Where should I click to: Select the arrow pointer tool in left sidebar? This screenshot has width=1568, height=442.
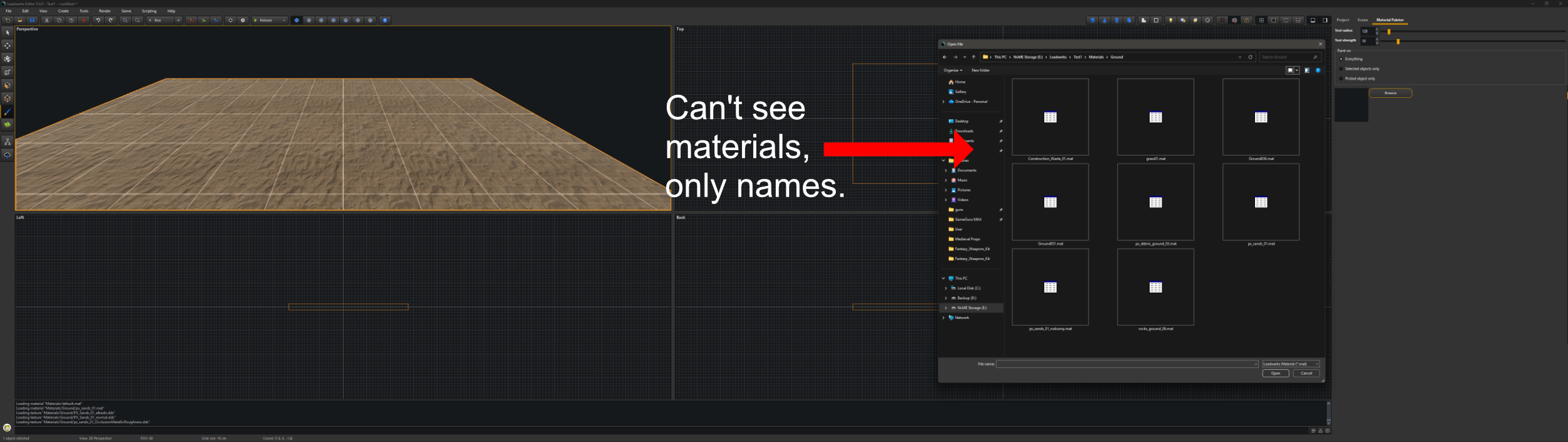pyautogui.click(x=8, y=33)
